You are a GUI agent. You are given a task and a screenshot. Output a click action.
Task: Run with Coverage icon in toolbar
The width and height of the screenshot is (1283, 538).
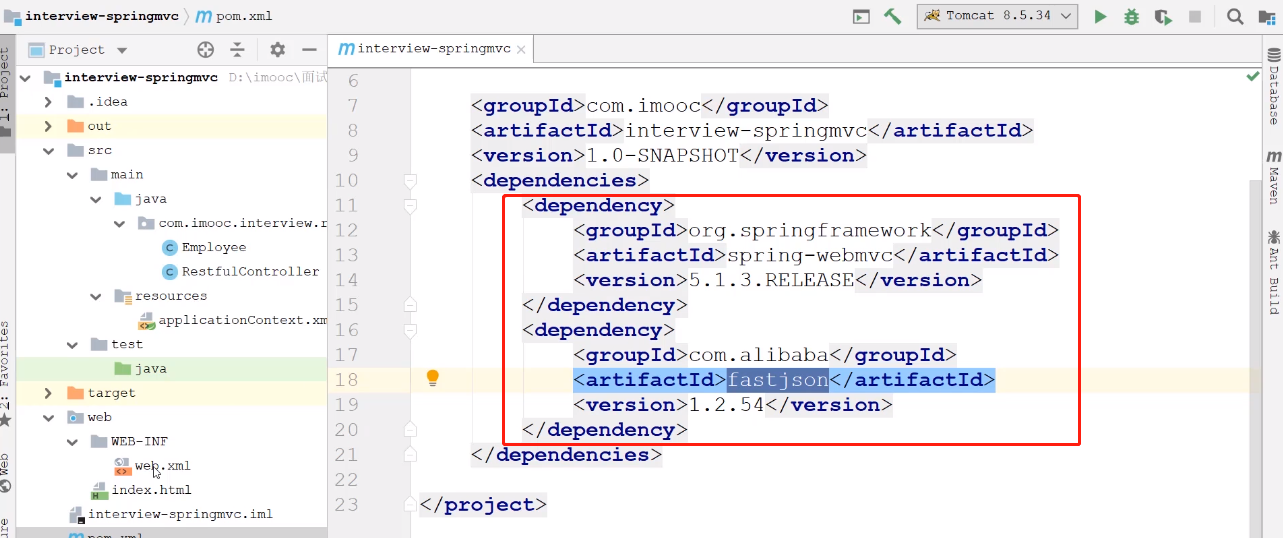click(1162, 17)
